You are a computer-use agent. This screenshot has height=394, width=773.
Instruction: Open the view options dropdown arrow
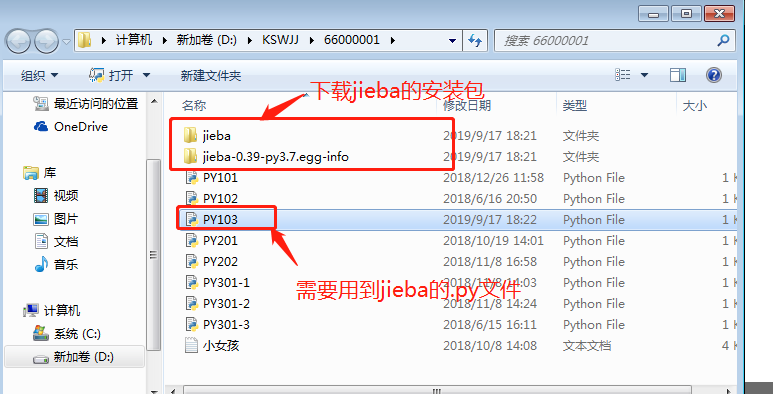point(644,75)
